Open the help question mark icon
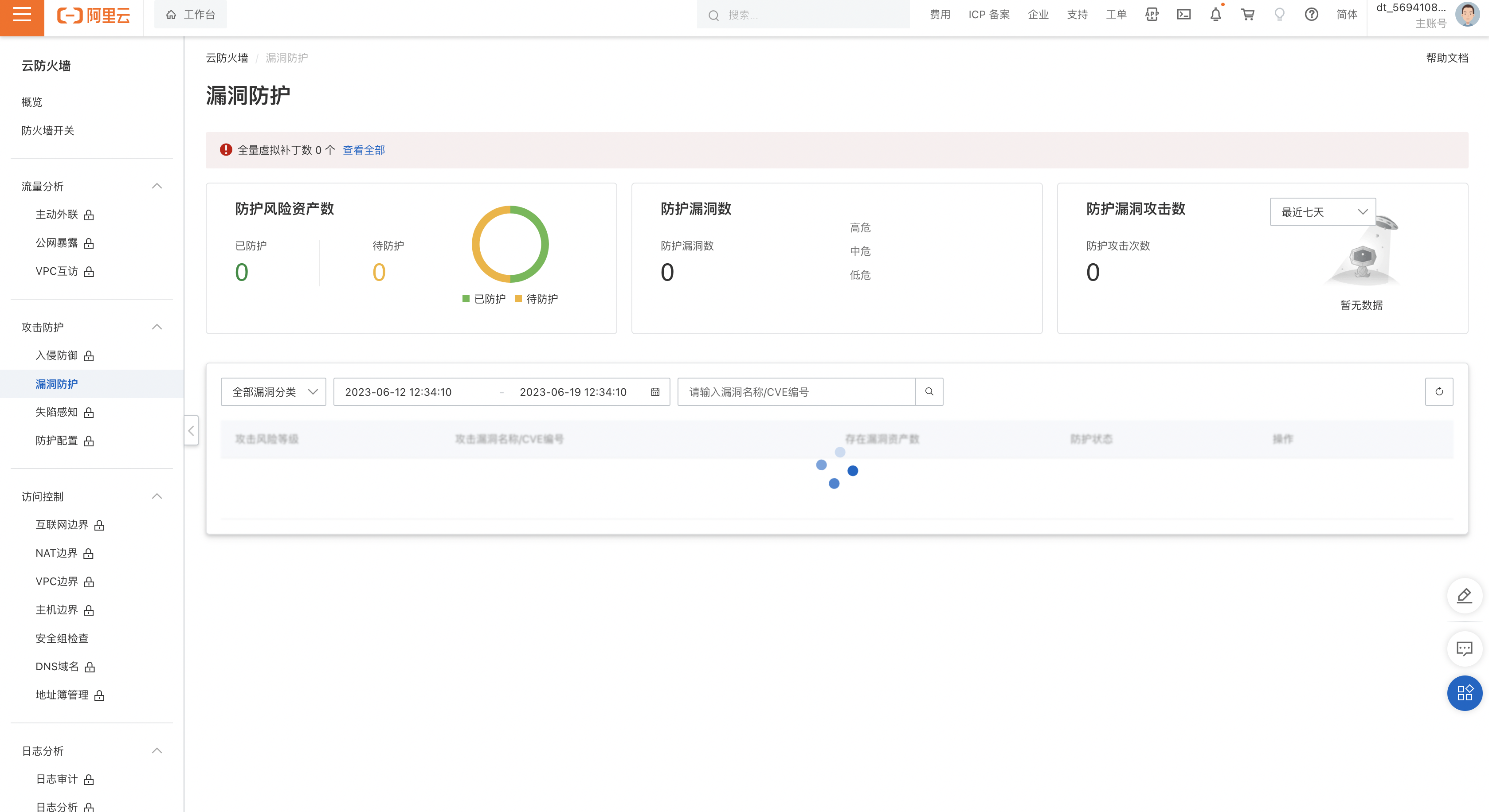Image resolution: width=1489 pixels, height=812 pixels. tap(1312, 15)
